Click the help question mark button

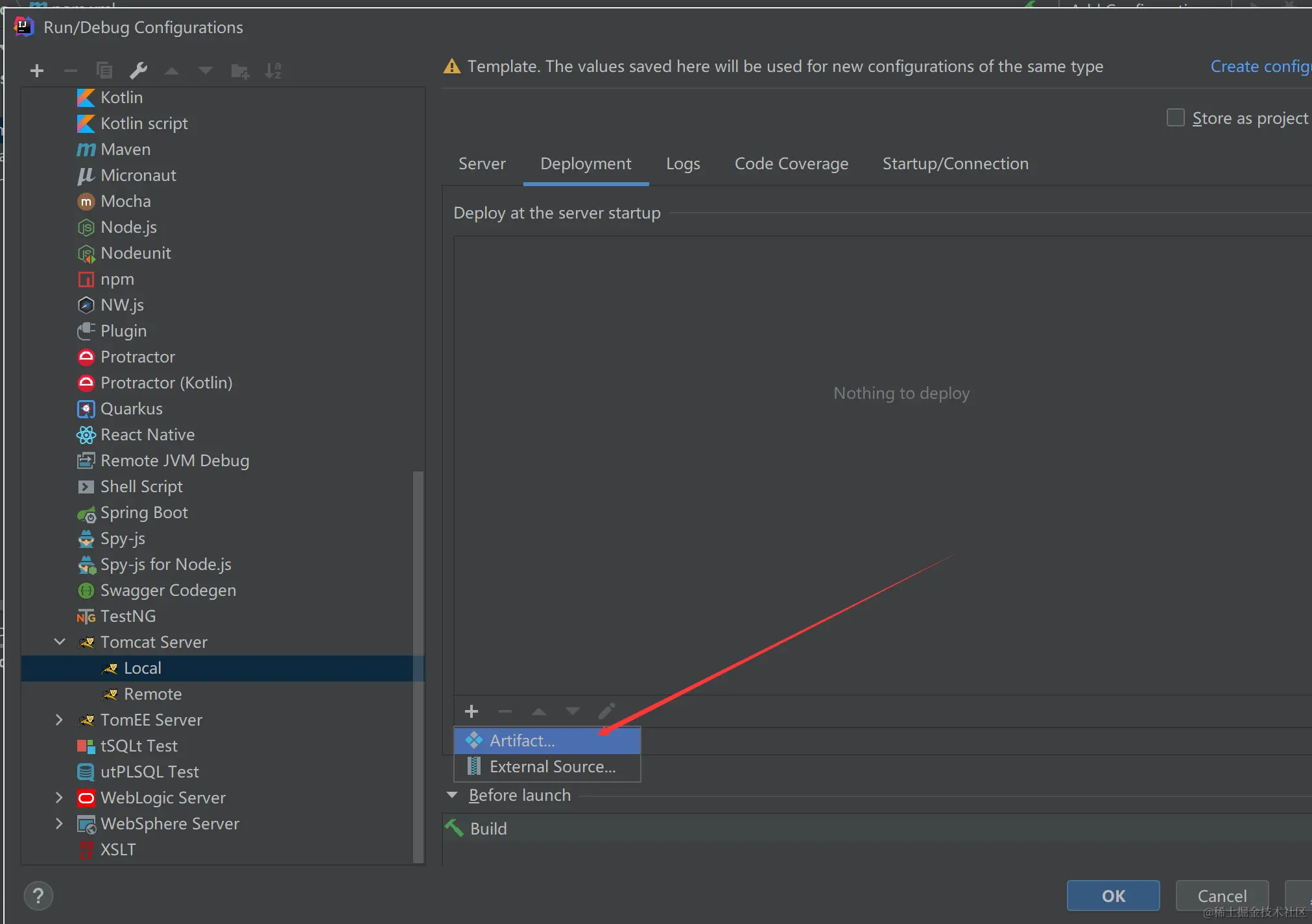[38, 896]
